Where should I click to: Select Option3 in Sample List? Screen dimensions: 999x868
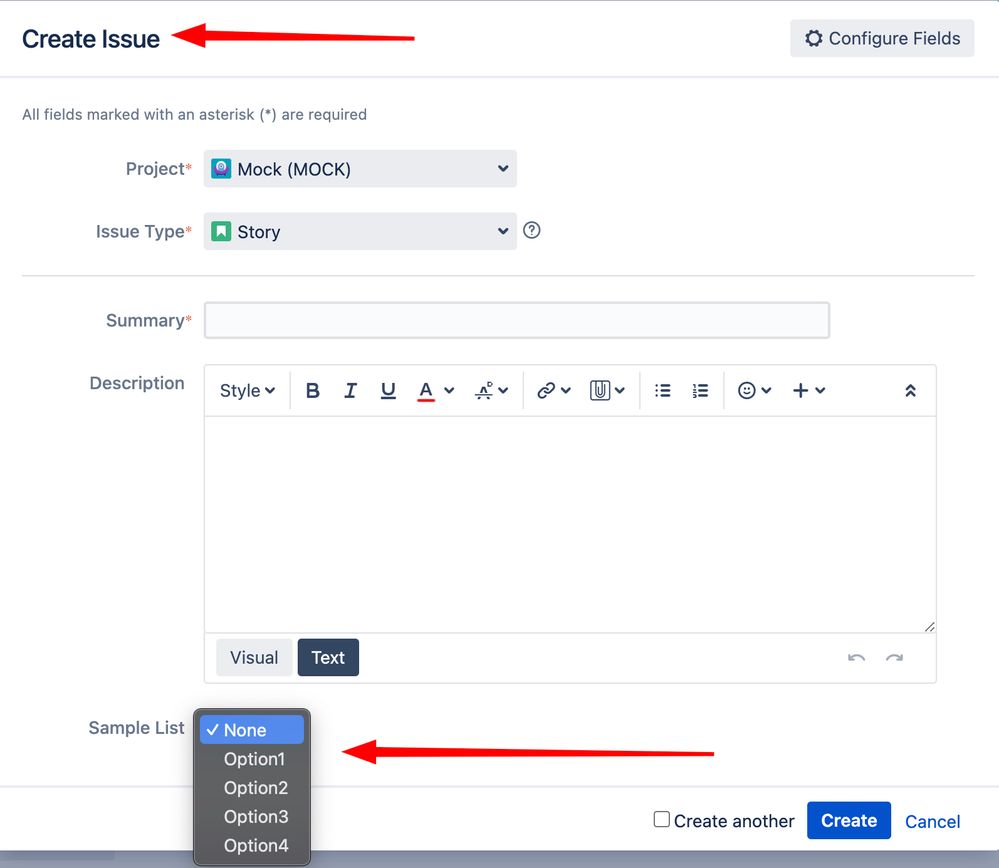coord(252,816)
